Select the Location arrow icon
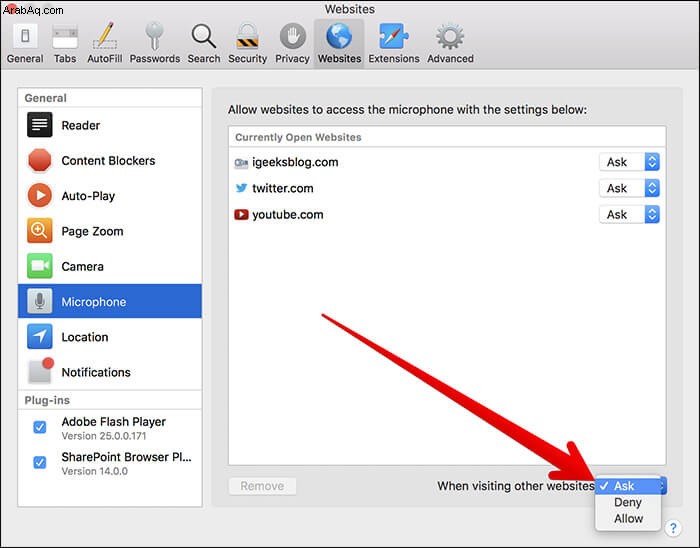 (x=39, y=336)
